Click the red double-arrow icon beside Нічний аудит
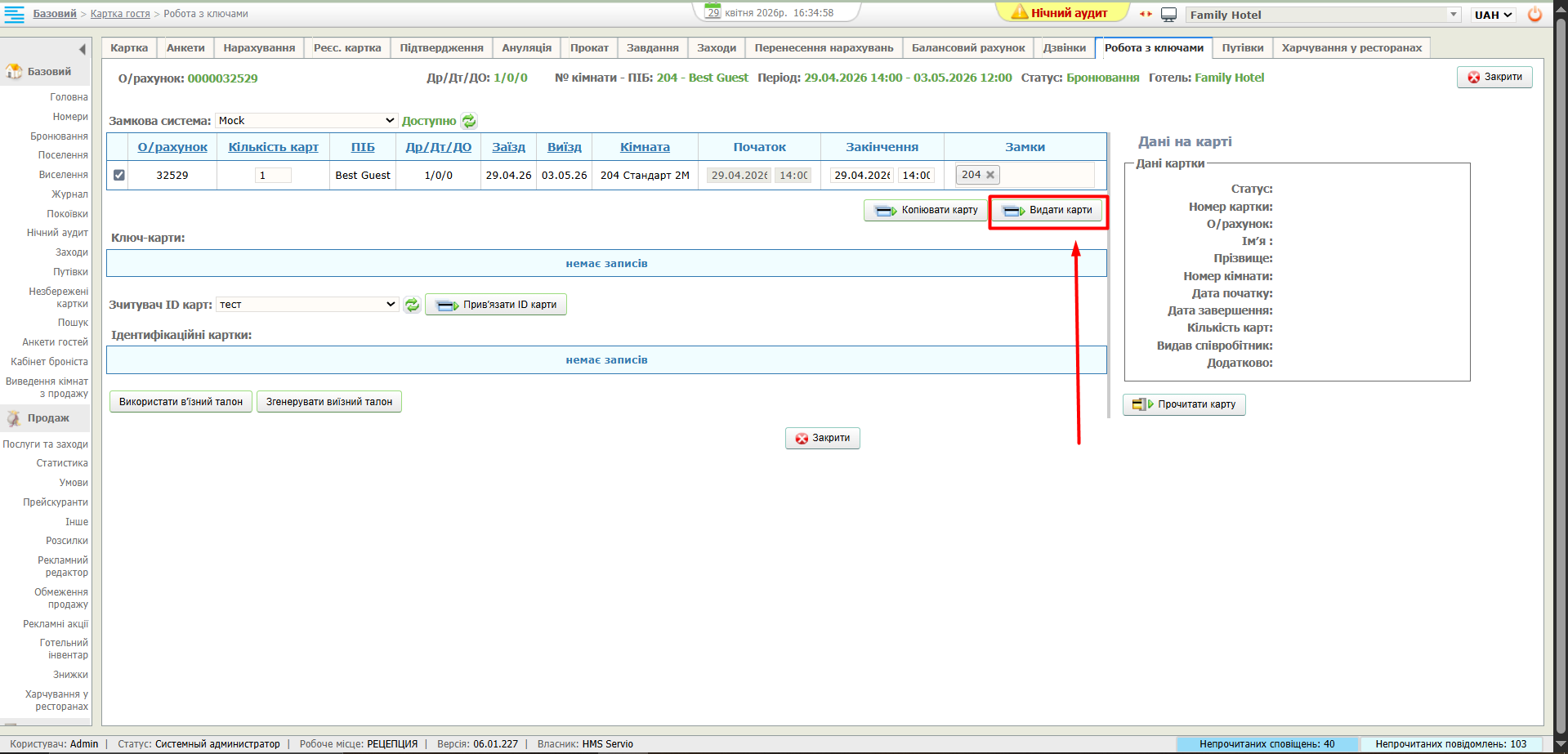 [1146, 14]
